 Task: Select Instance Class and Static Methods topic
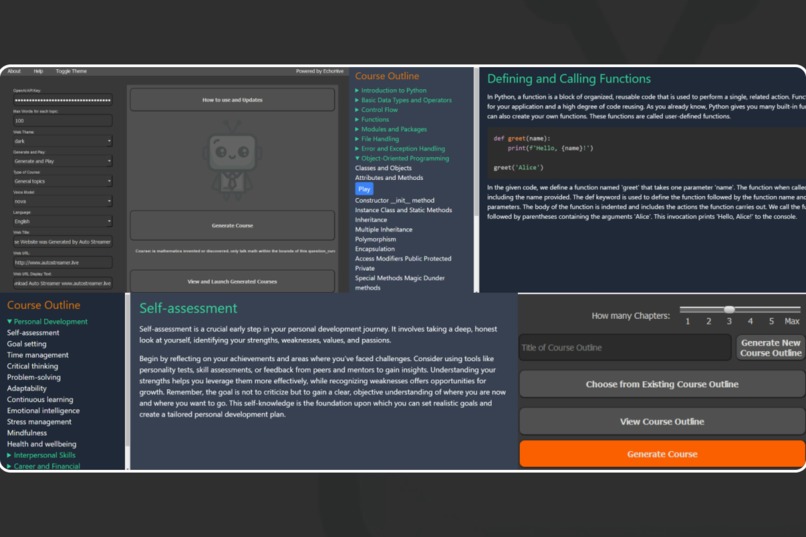click(404, 210)
